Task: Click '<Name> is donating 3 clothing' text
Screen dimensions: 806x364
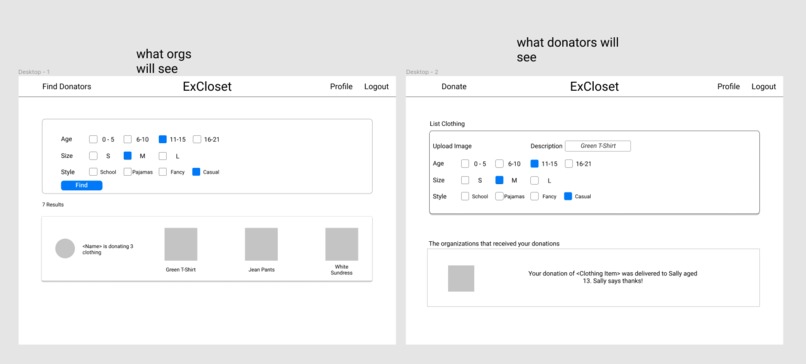Action: pos(108,249)
